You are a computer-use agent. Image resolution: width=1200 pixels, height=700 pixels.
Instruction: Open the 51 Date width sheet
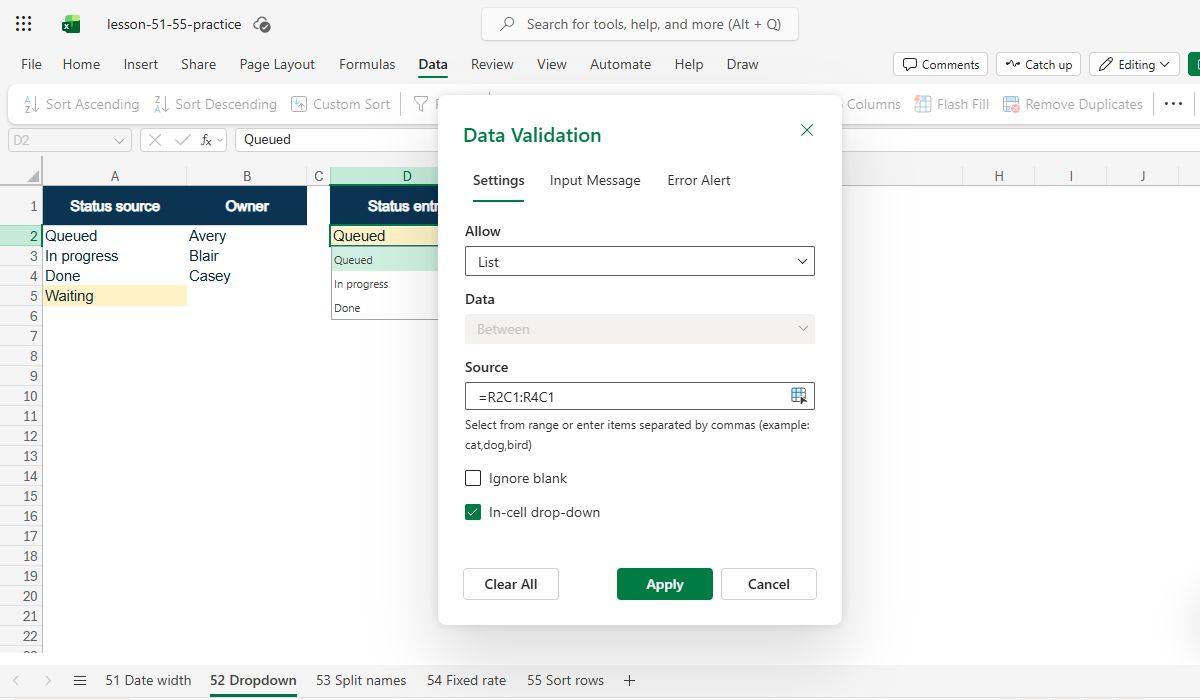coord(148,680)
